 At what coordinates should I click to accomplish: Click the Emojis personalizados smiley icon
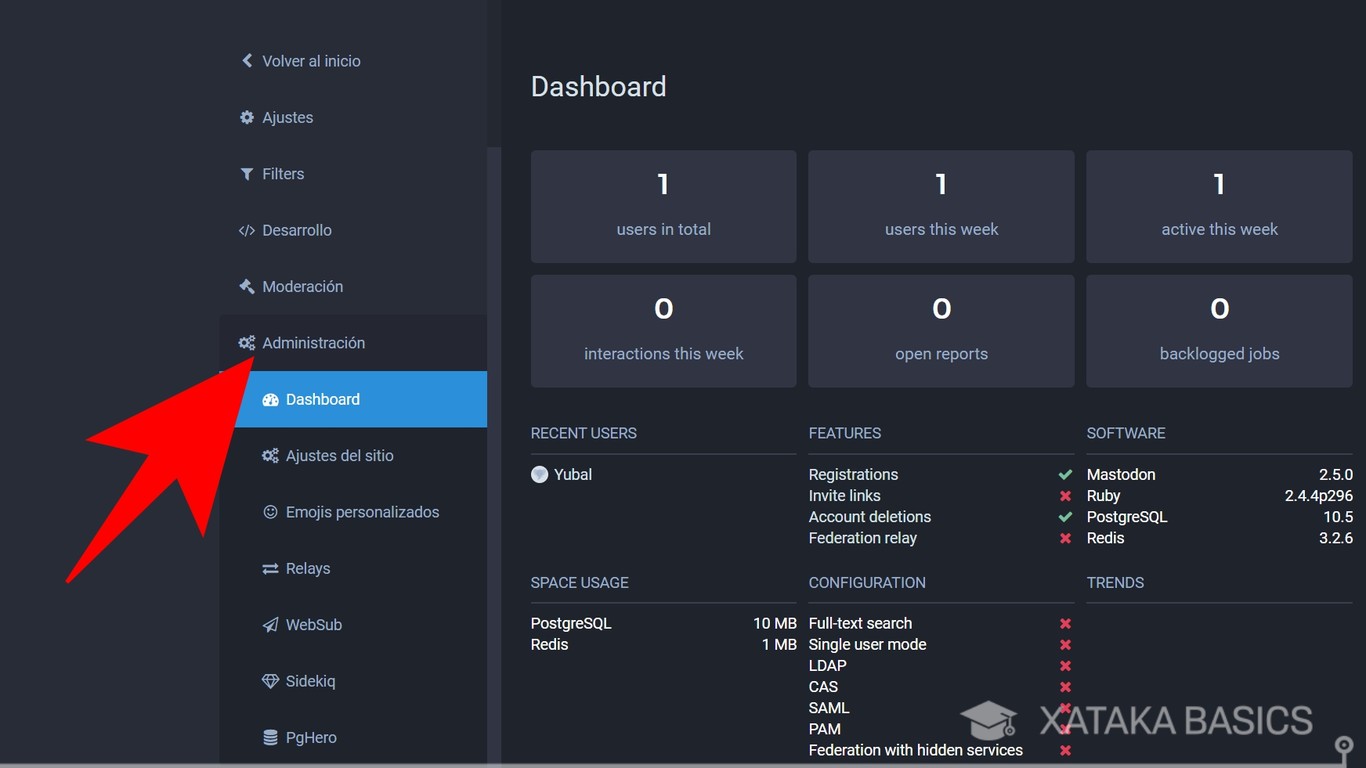point(269,511)
